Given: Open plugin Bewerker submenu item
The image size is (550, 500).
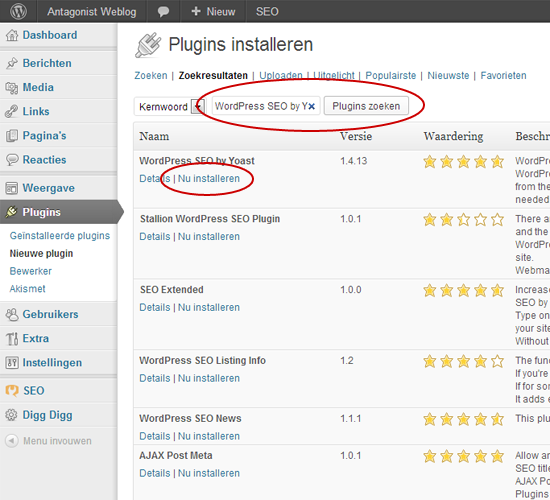Looking at the screenshot, I should [31, 271].
